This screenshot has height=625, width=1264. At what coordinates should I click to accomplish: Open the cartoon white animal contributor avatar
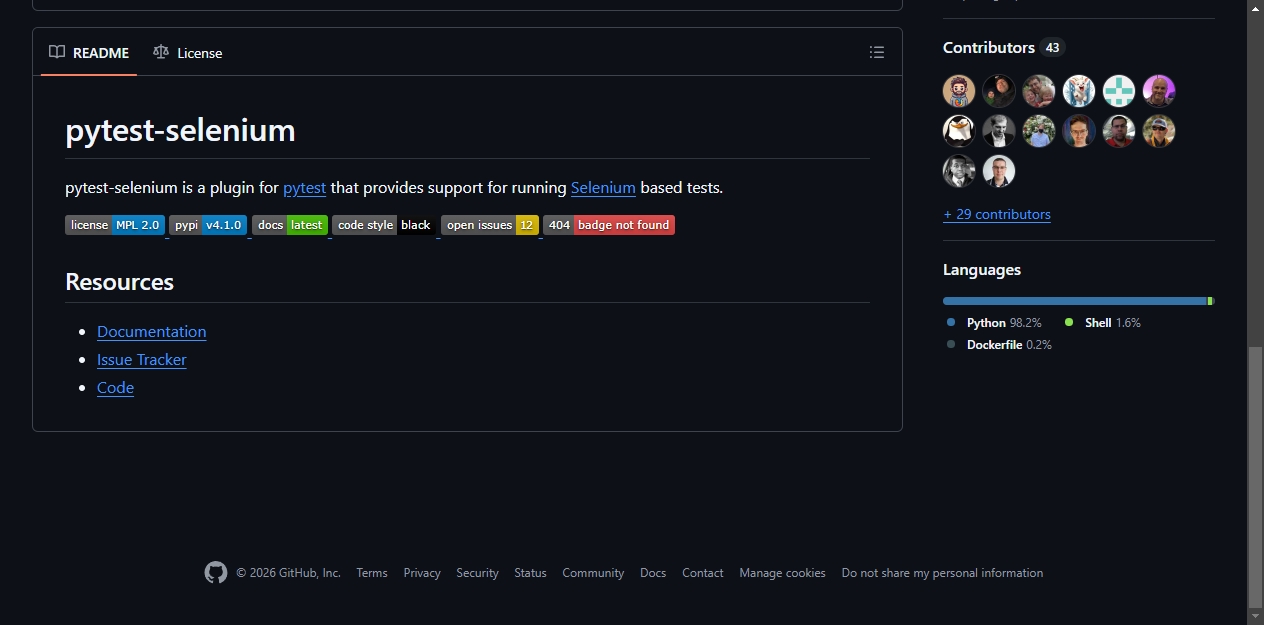click(x=1079, y=91)
